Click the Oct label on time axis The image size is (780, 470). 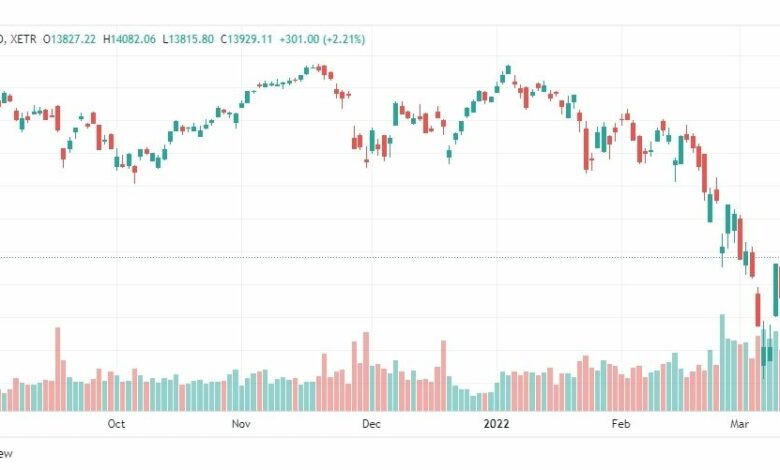[x=116, y=424]
